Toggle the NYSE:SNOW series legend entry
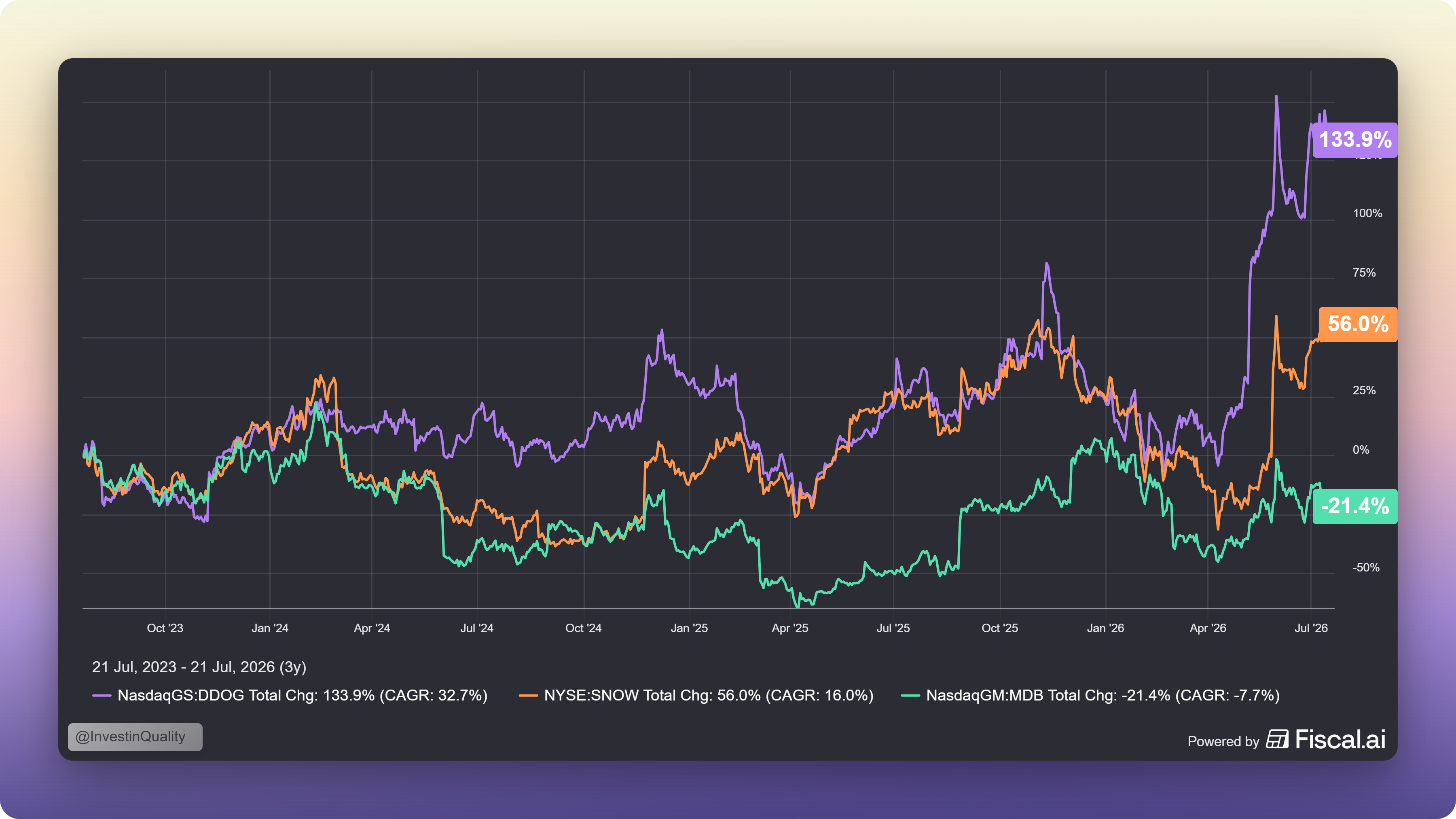Viewport: 1456px width, 819px height. point(696,695)
